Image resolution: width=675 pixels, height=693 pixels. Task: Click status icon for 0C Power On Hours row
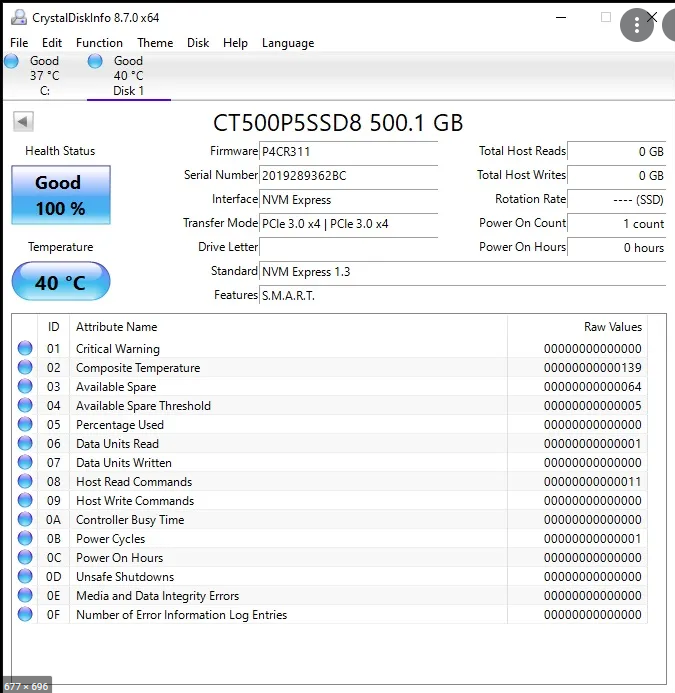pos(25,557)
